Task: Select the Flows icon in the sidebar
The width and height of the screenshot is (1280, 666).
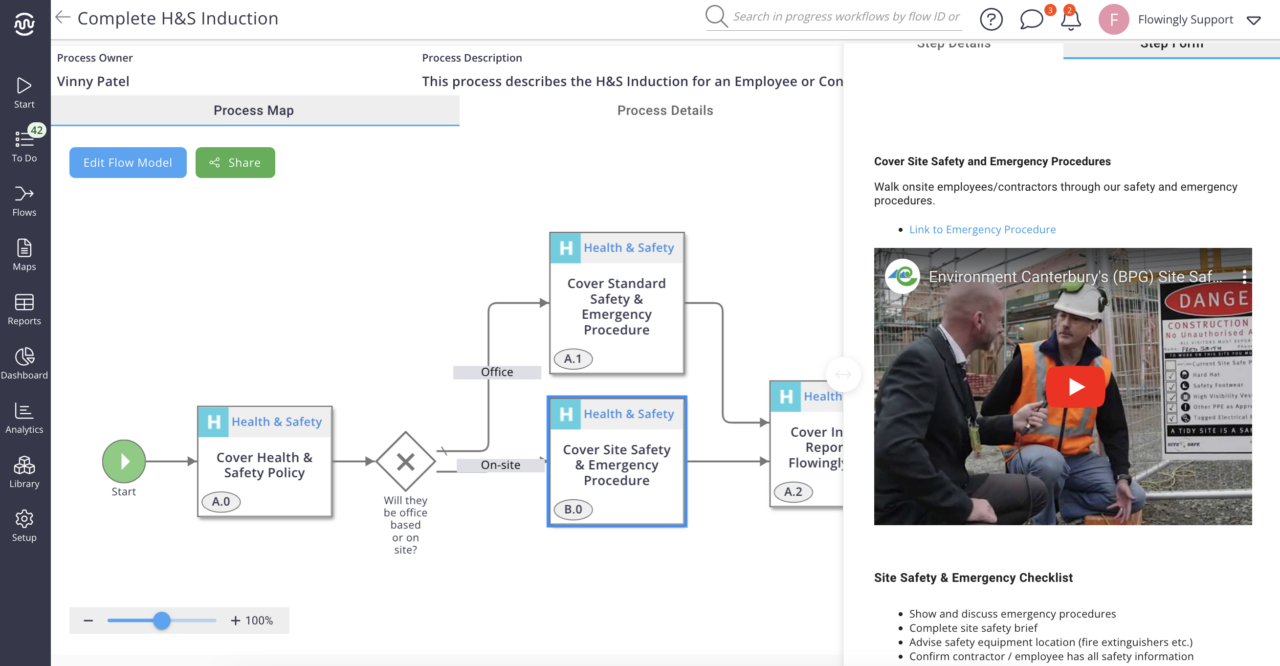Action: coord(25,200)
